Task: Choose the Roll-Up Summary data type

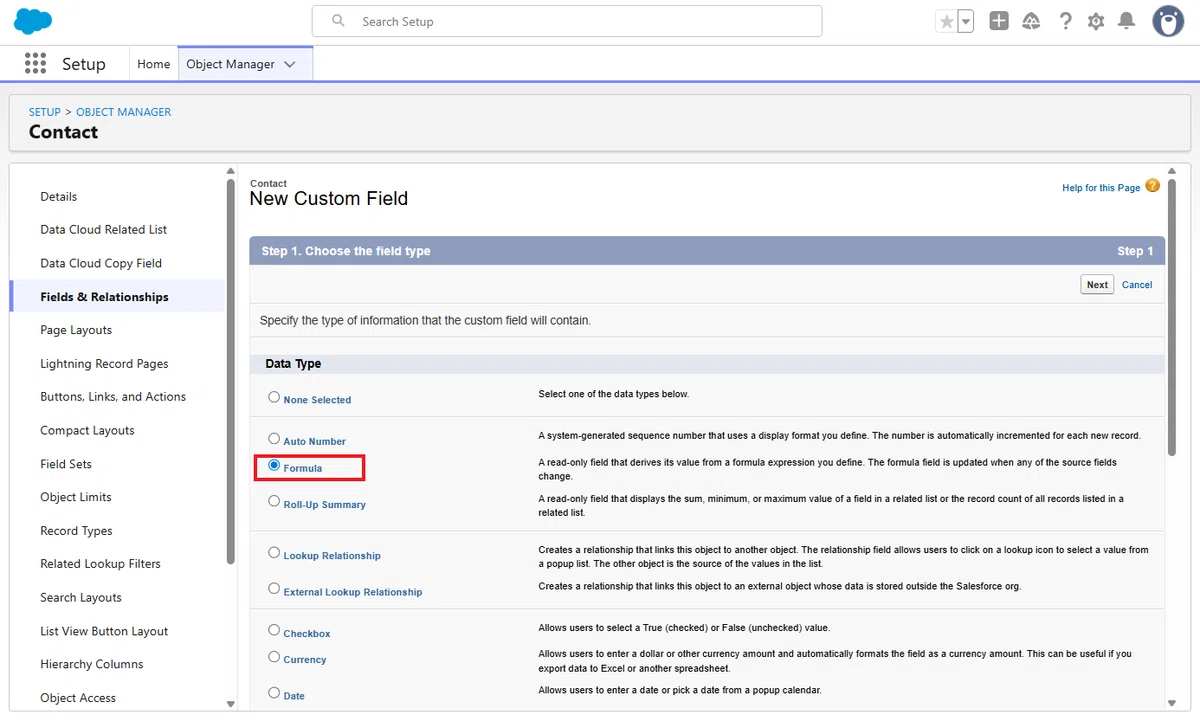Action: coord(274,501)
